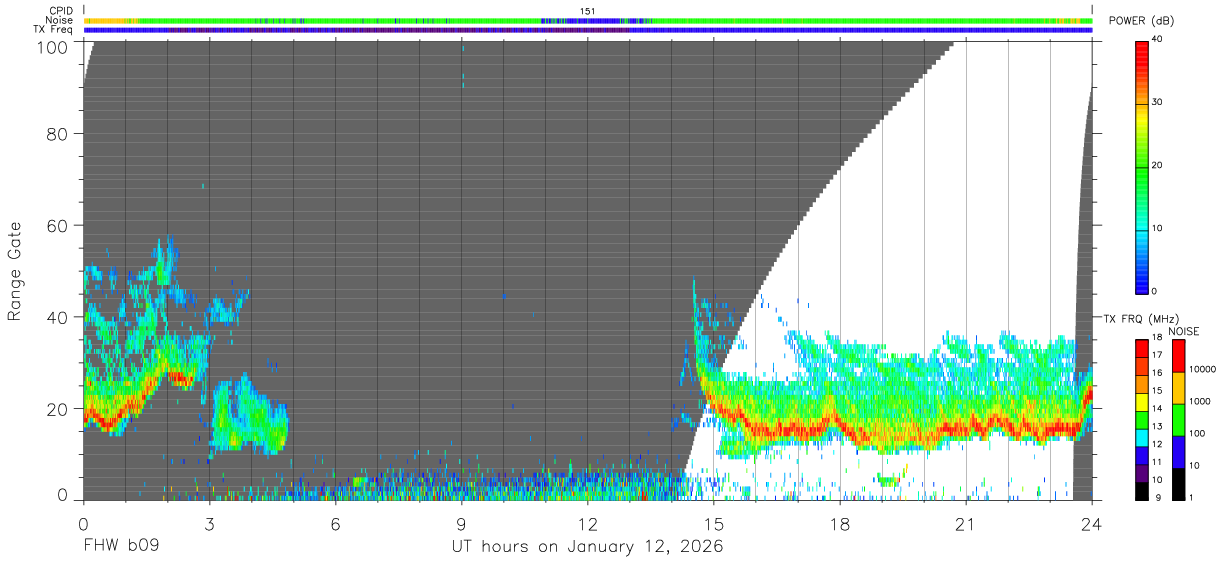Image resolution: width=1228 pixels, height=567 pixels.
Task: Click range gate tick label 40
Action: pyautogui.click(x=58, y=317)
